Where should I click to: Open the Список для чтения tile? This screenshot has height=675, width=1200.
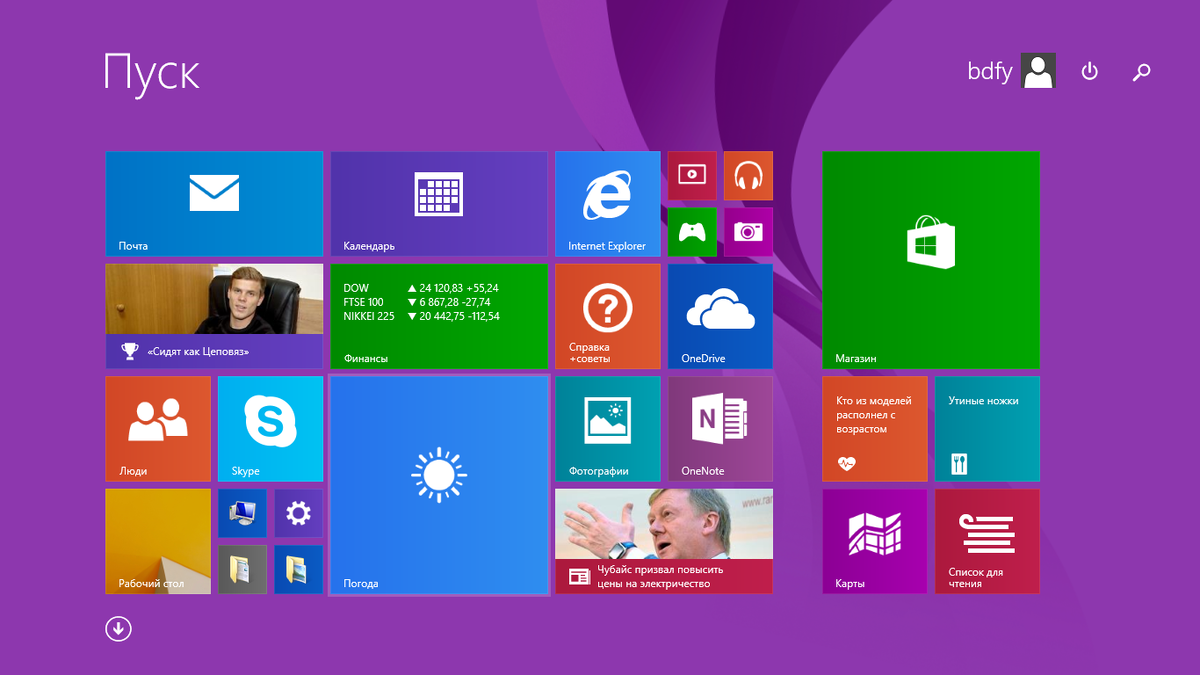987,541
